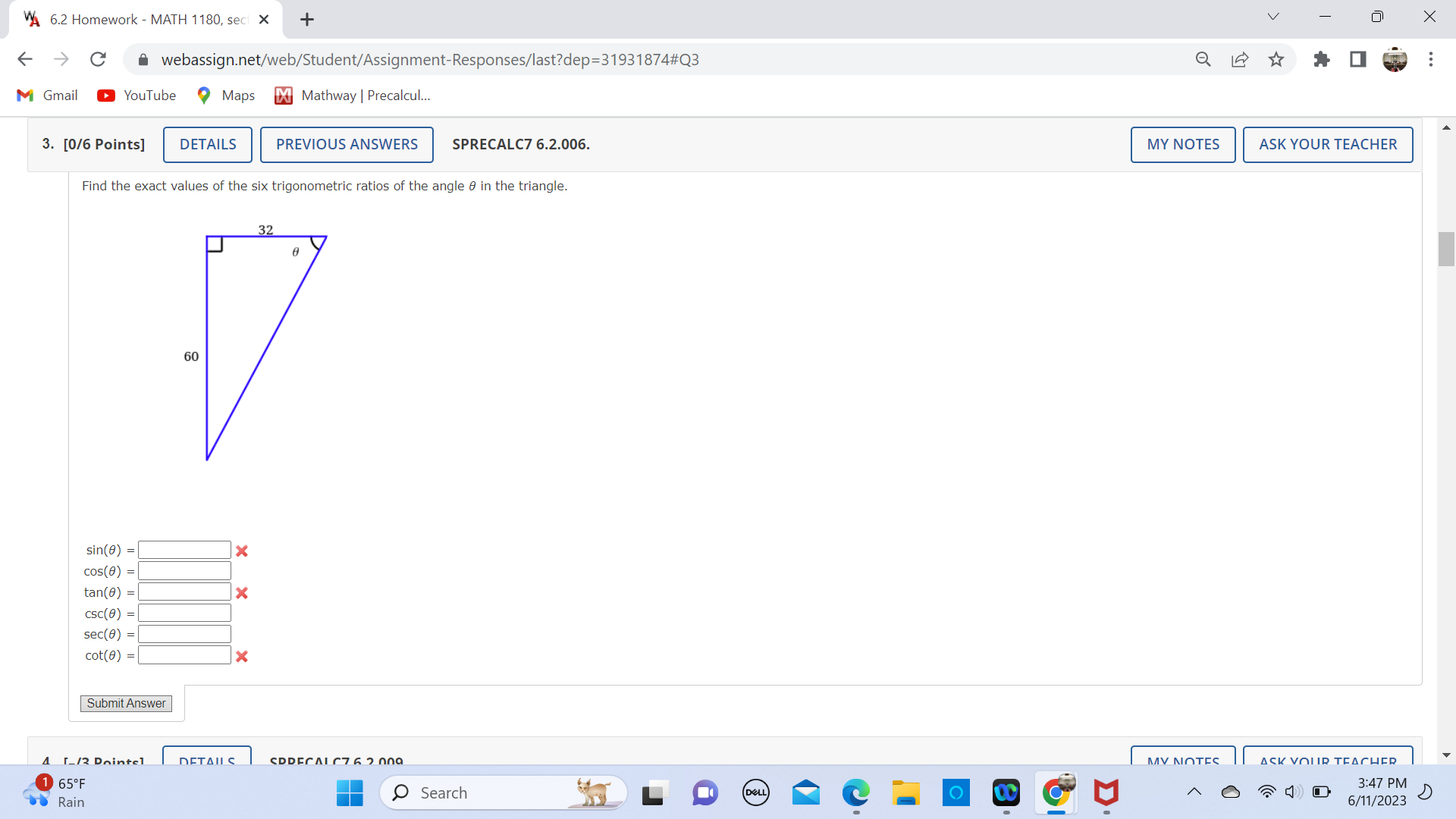Open the Chrome extensions puzzle icon
The image size is (1456, 819).
[1322, 59]
